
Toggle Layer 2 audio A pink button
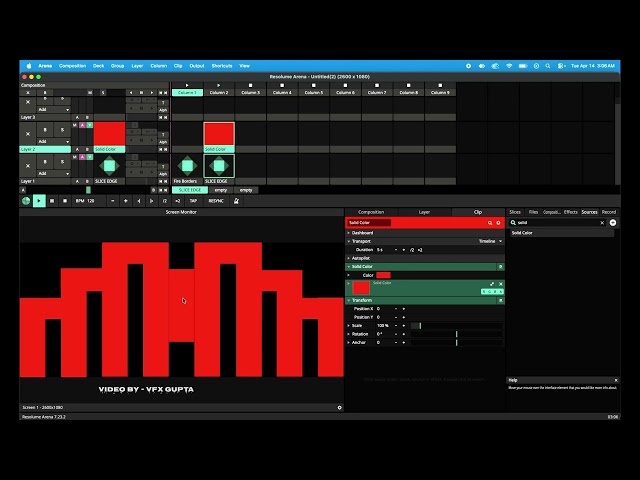click(x=82, y=125)
